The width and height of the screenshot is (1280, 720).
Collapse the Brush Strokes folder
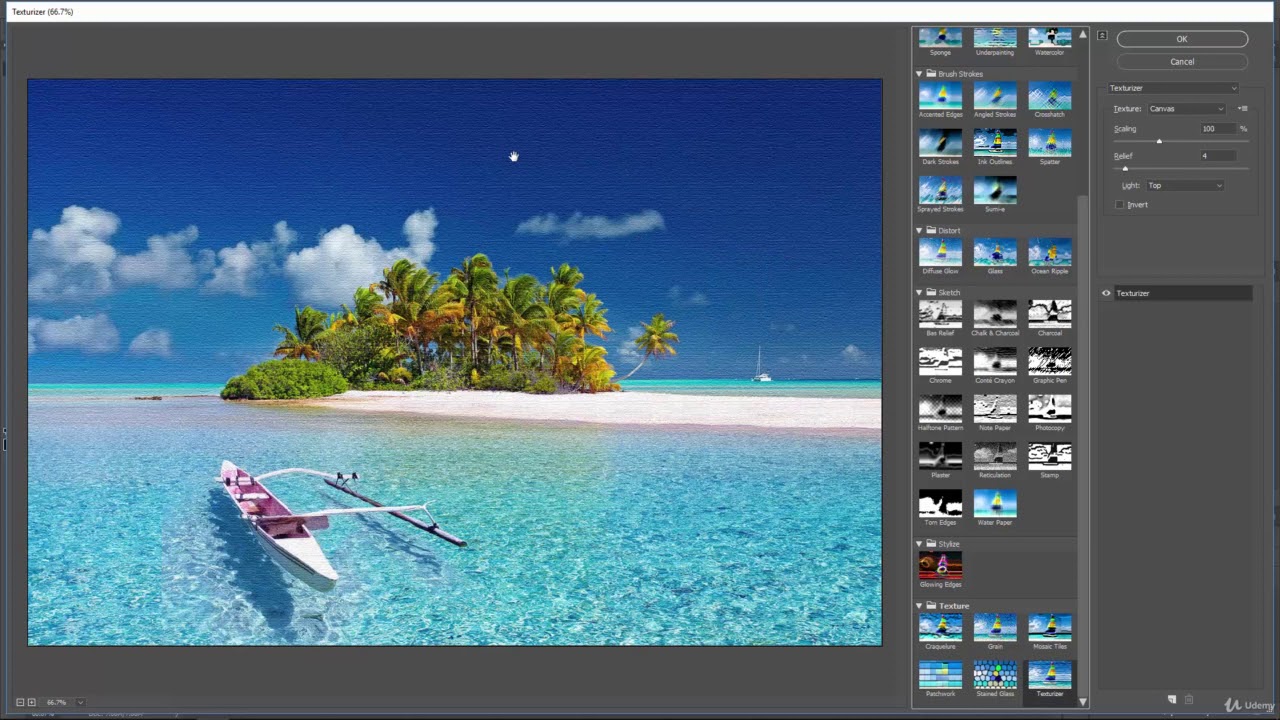coord(919,74)
